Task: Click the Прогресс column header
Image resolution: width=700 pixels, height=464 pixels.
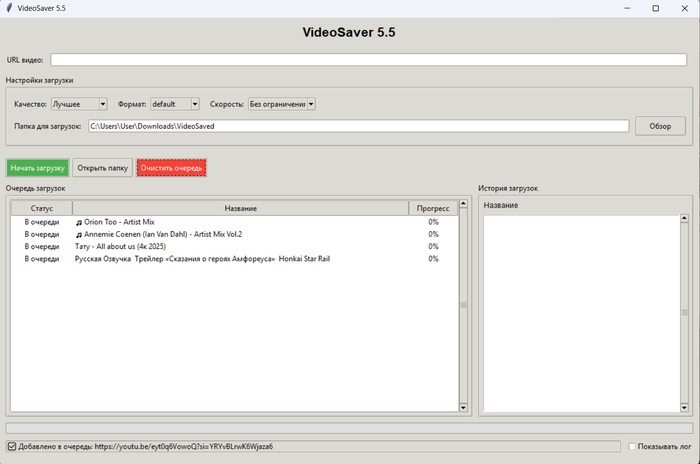Action: click(433, 208)
